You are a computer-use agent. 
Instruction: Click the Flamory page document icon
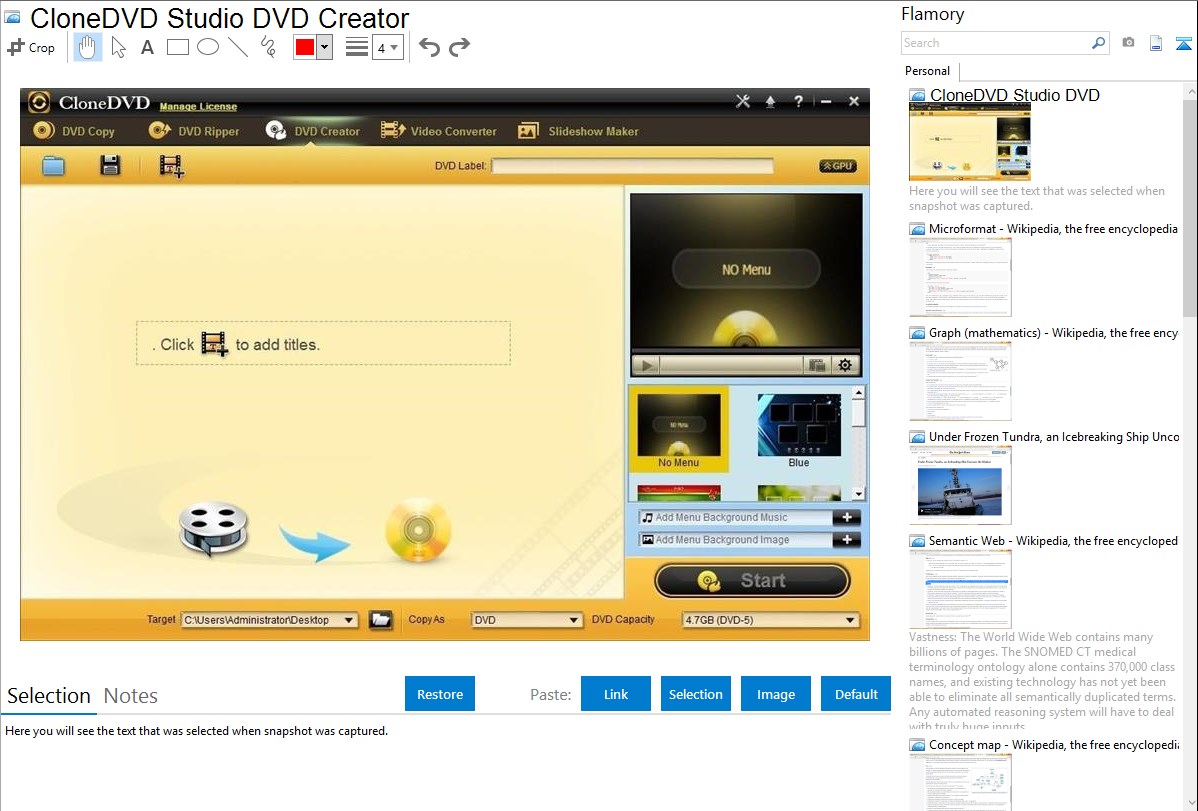coord(1156,43)
